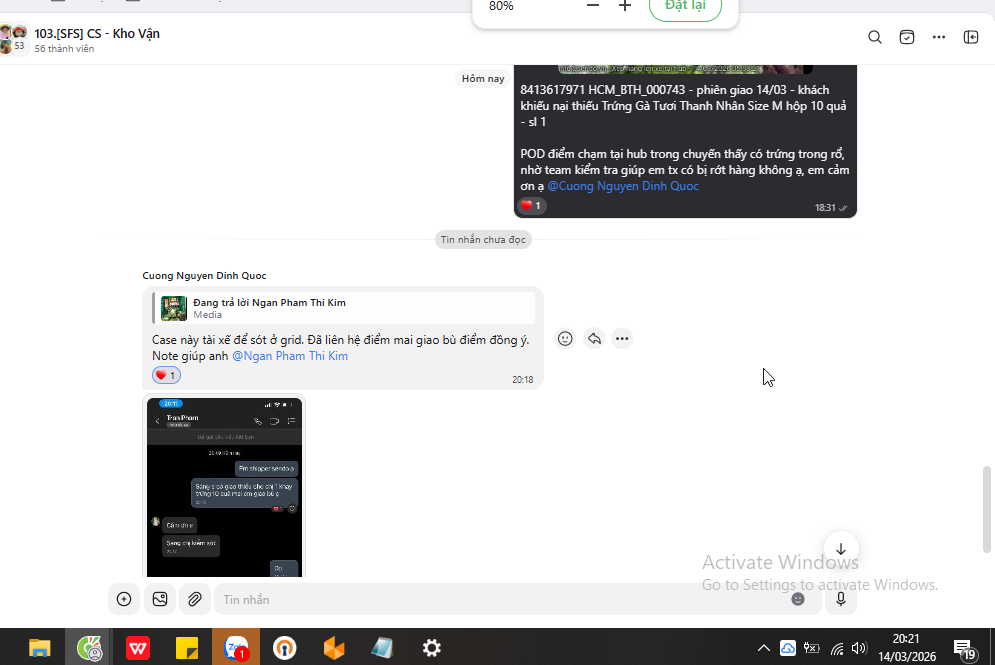This screenshot has height=665, width=995.
Task: Open the 56 thành viên members list
Action: pyautogui.click(x=64, y=49)
